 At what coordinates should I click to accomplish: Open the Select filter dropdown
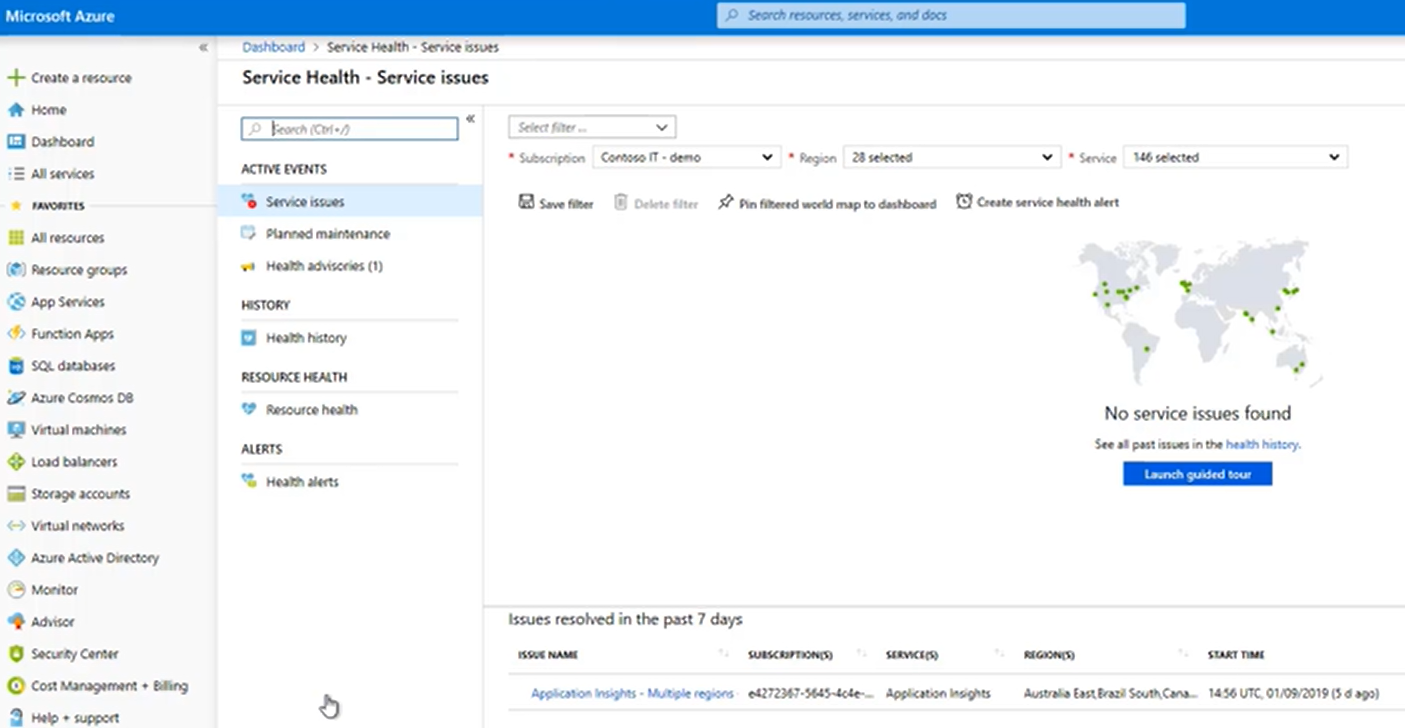(x=592, y=127)
